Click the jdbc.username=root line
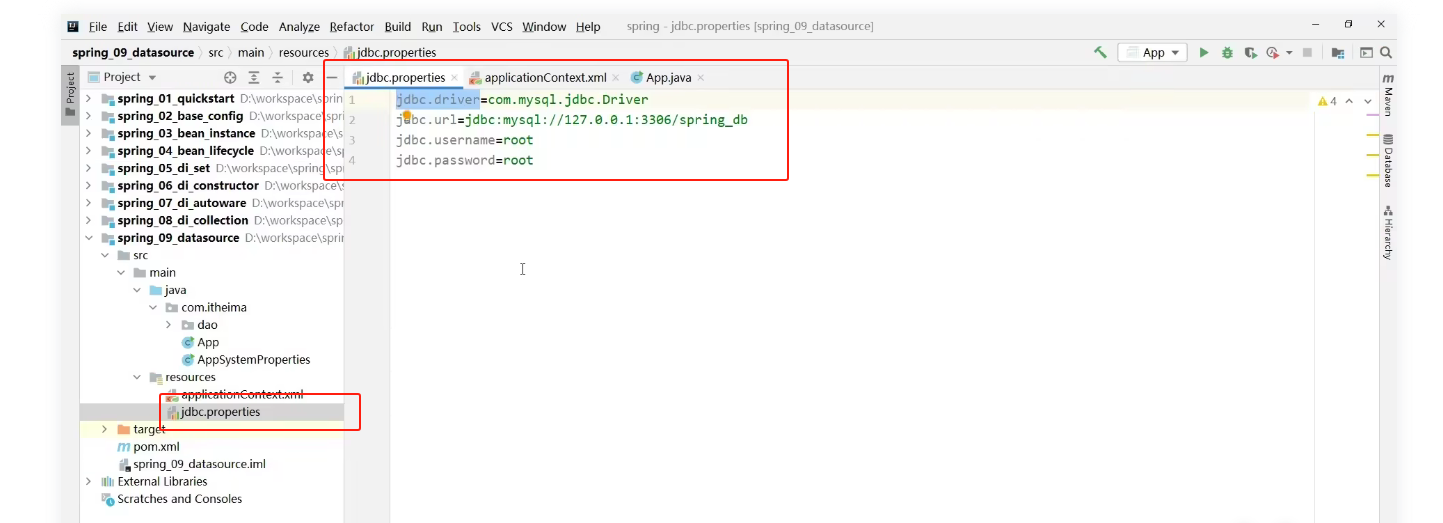The image size is (1443, 523). coord(464,140)
